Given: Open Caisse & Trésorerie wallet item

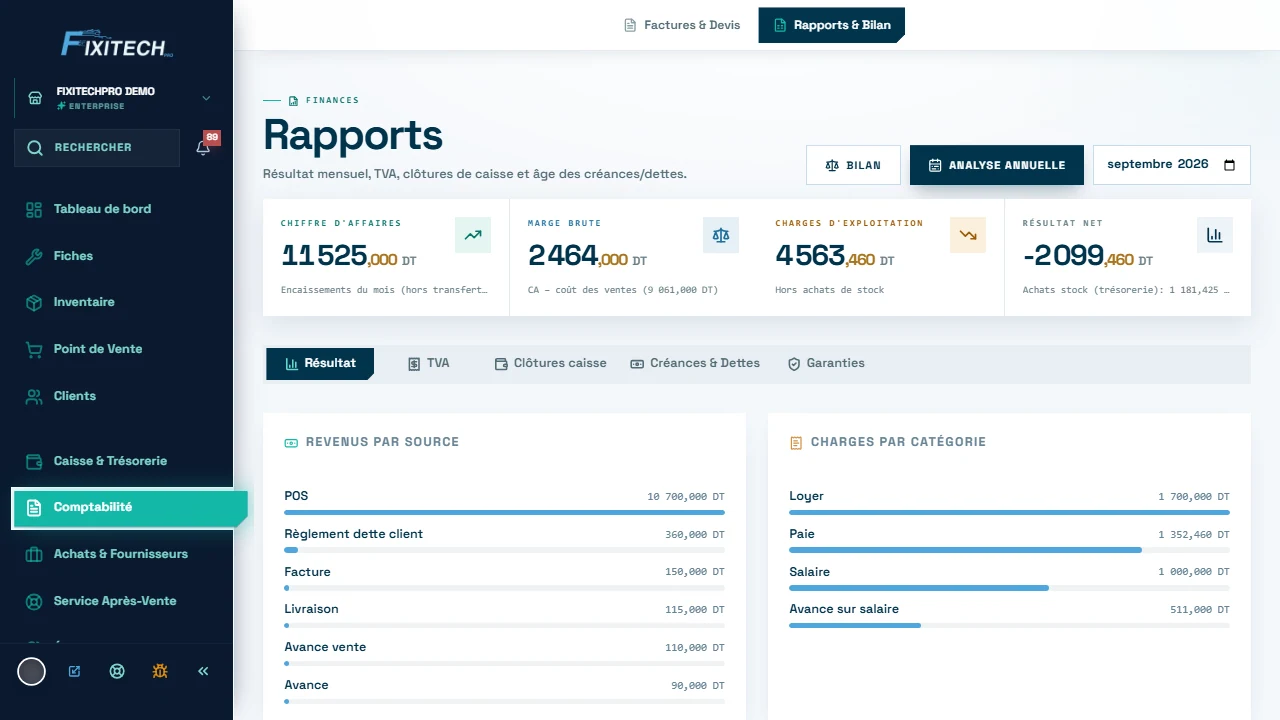Looking at the screenshot, I should [117, 461].
